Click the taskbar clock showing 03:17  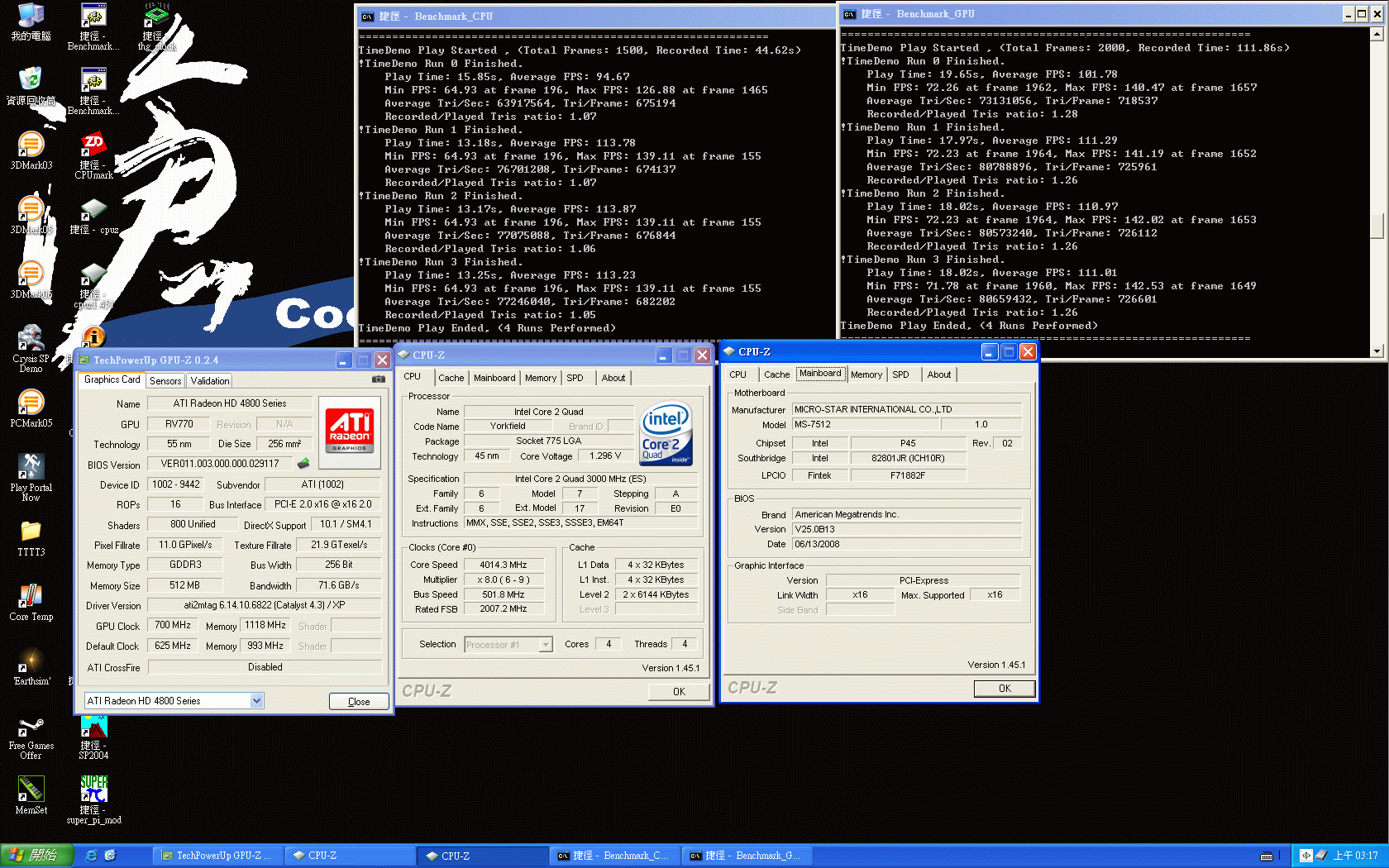(x=1355, y=856)
